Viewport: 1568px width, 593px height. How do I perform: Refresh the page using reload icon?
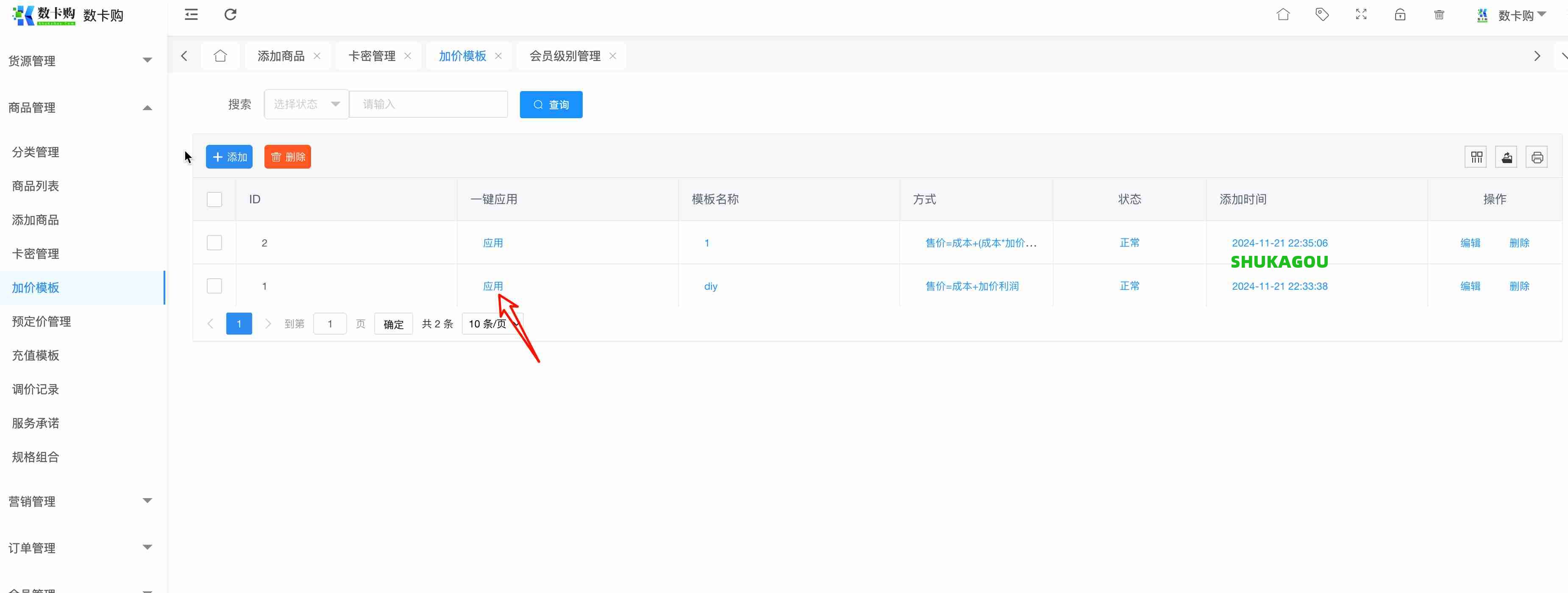point(230,14)
